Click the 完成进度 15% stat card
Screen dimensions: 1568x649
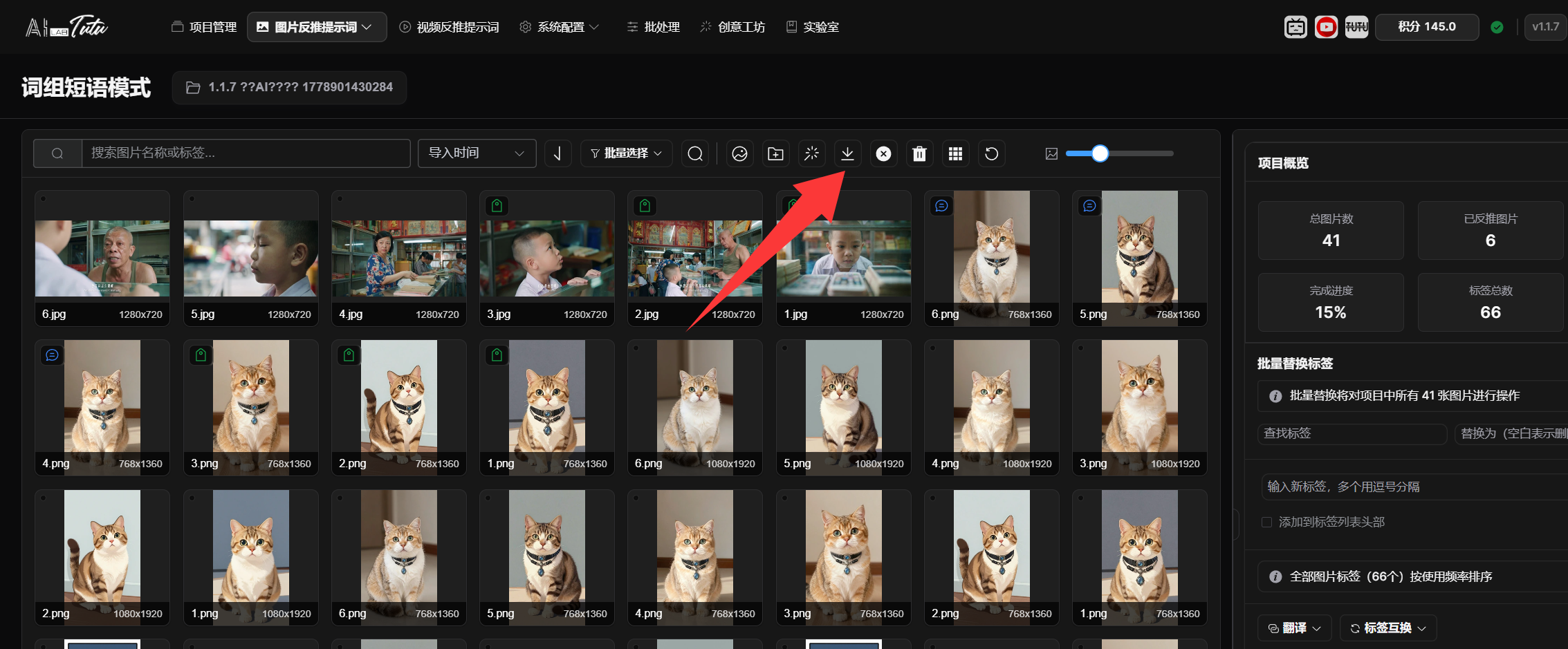pos(1331,303)
